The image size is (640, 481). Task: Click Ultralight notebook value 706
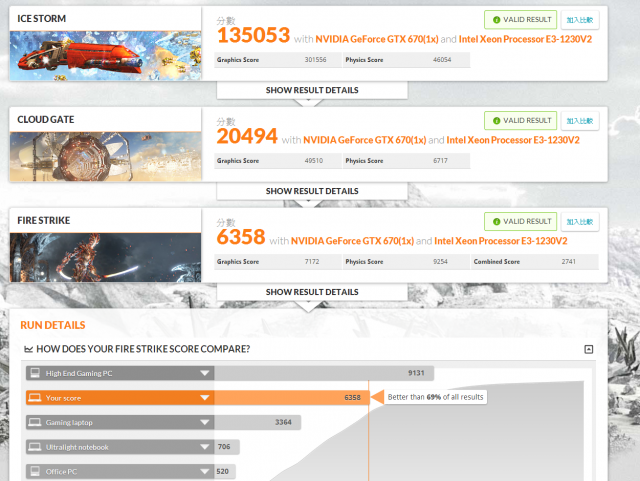(224, 447)
